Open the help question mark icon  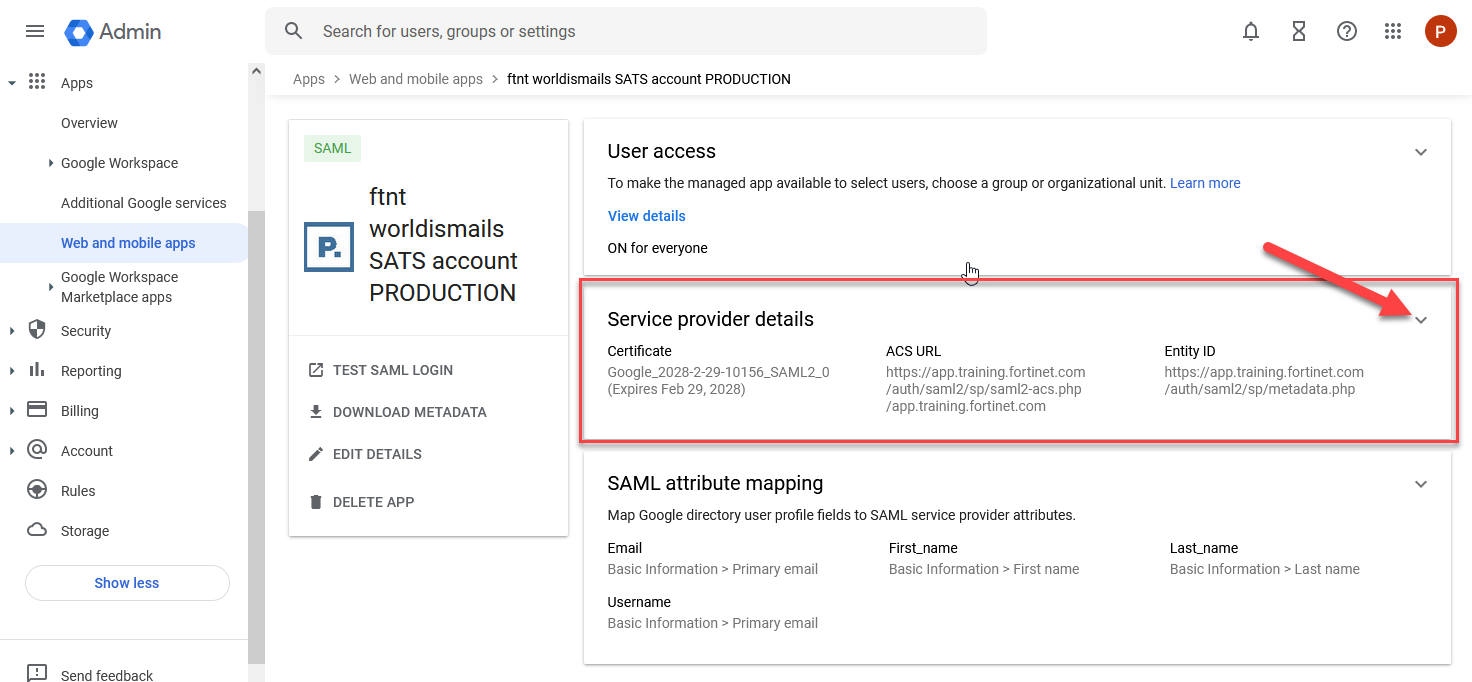1347,31
